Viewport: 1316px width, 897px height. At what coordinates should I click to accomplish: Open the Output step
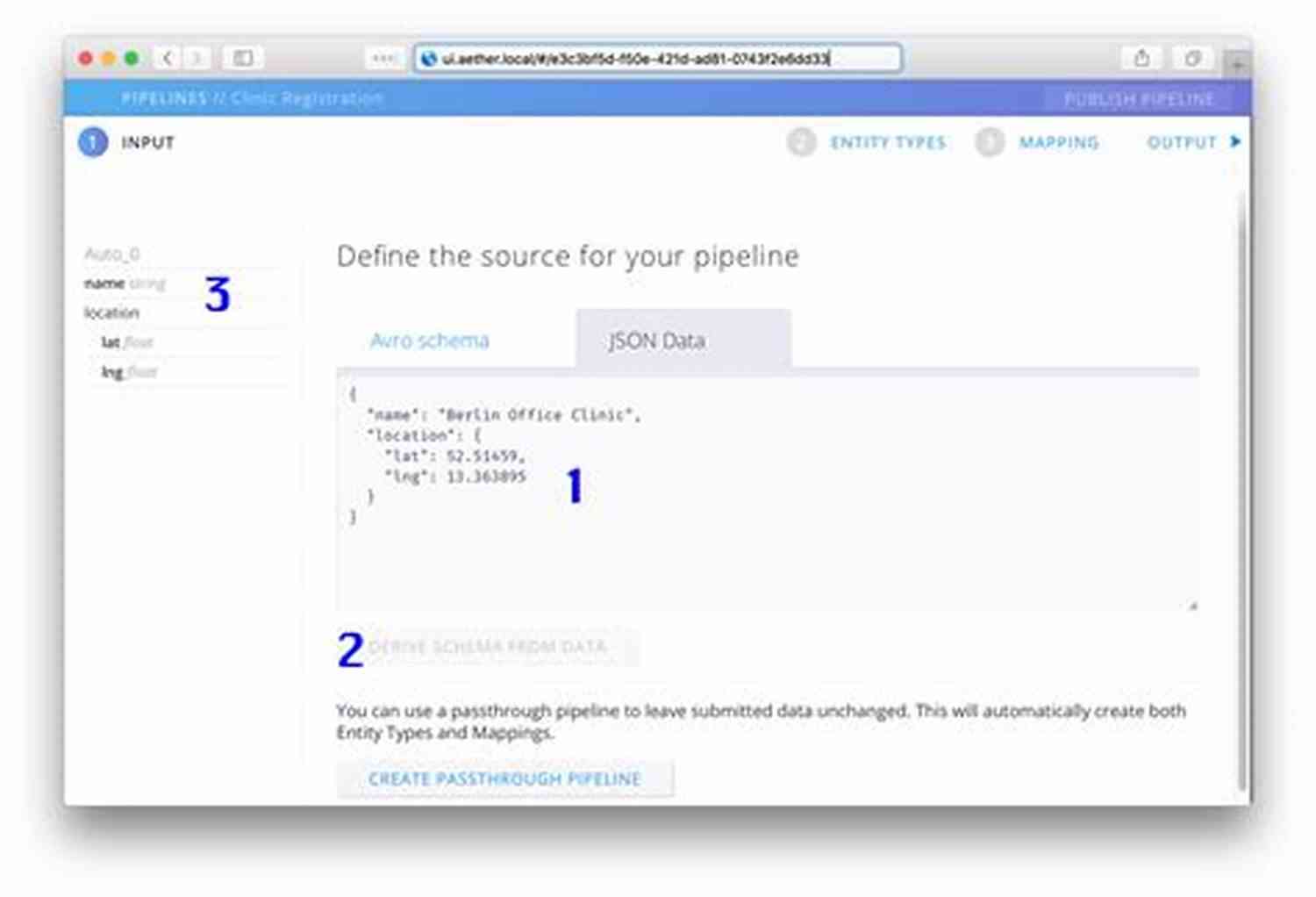[1182, 142]
